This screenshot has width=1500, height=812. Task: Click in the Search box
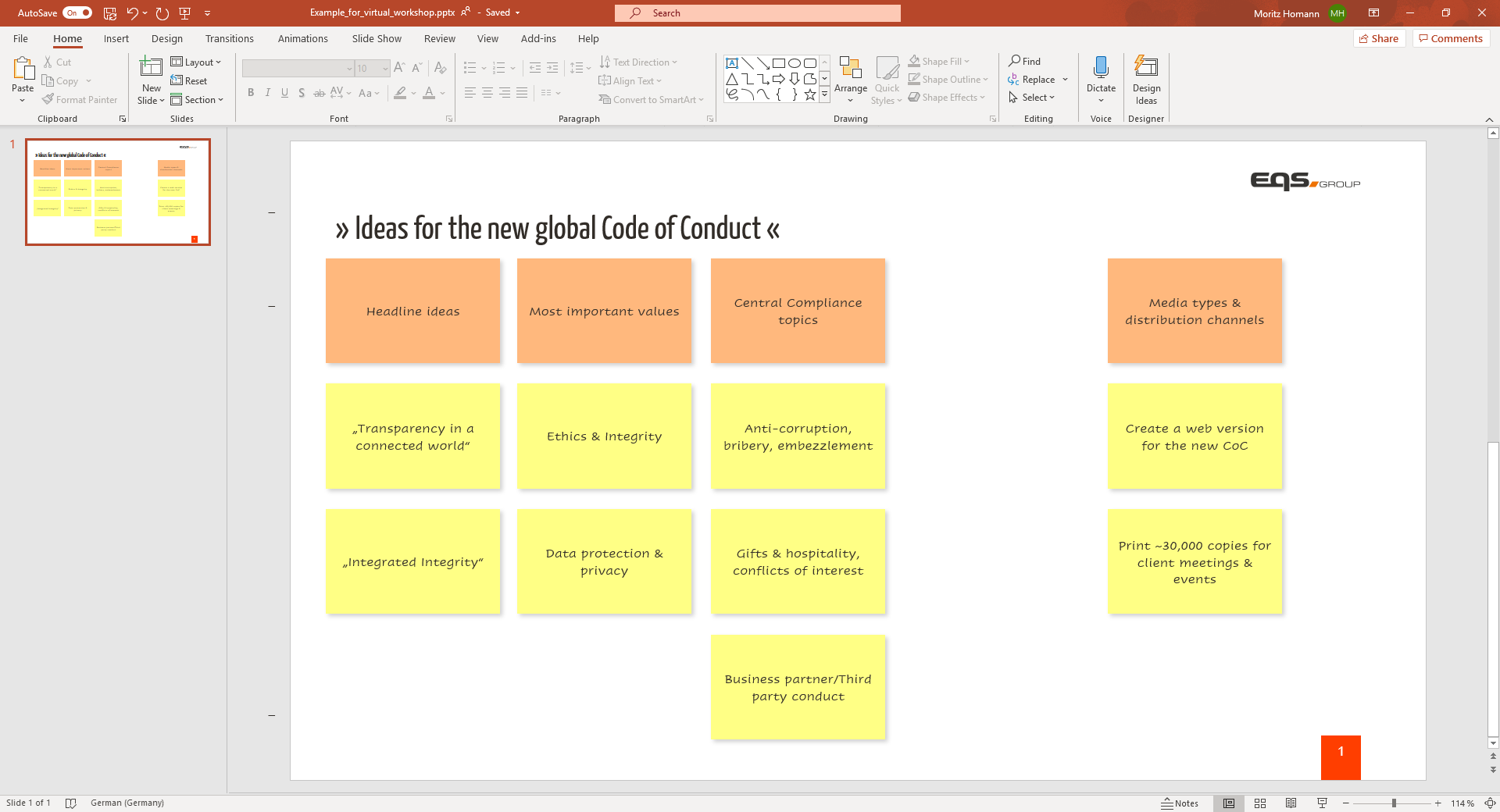point(758,13)
